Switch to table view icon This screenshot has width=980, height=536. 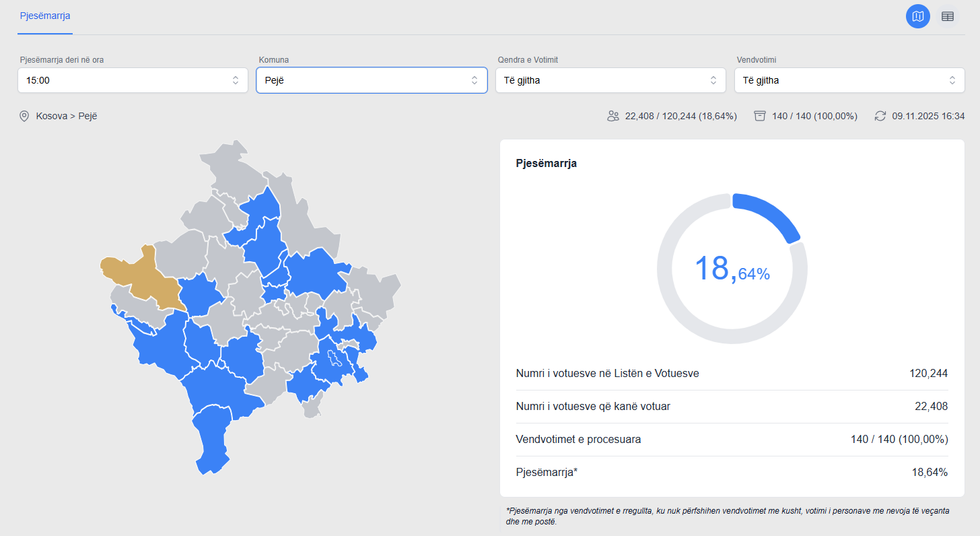[947, 16]
